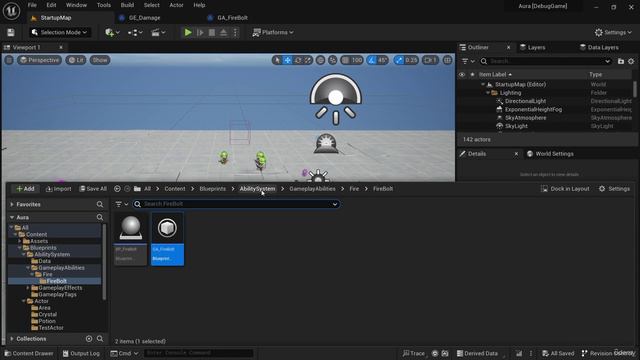Toggle visibility column eye icon in Outliner
Viewport: 640px width, 360px height.
click(x=462, y=75)
